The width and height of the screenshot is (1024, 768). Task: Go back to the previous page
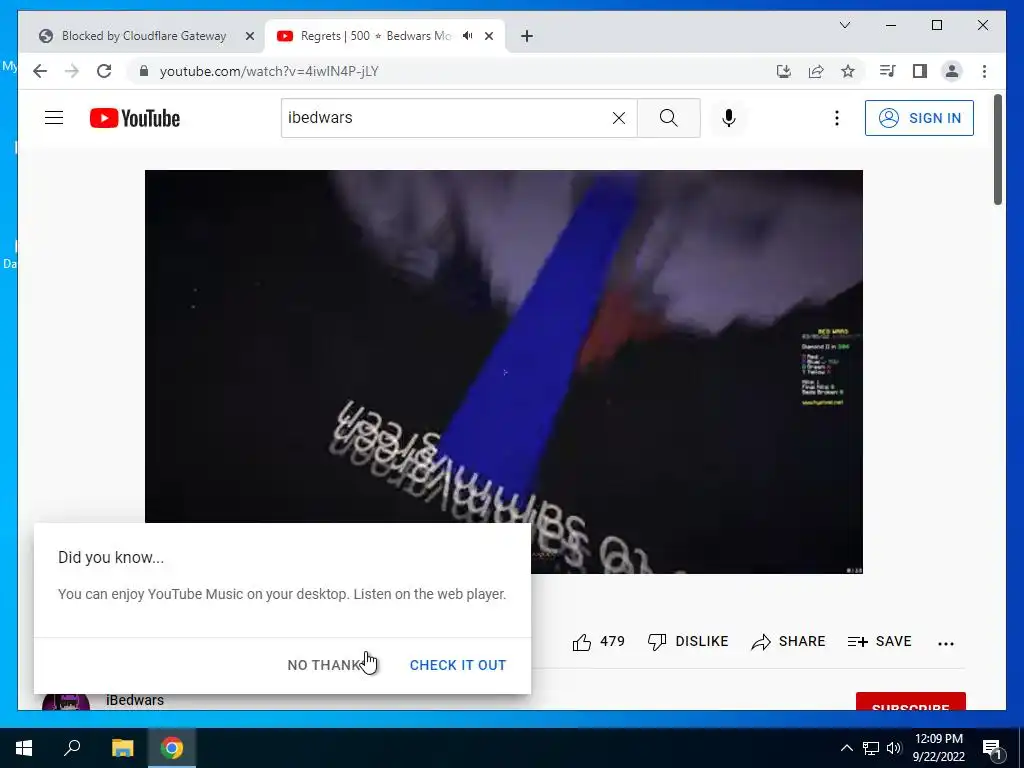pos(40,71)
